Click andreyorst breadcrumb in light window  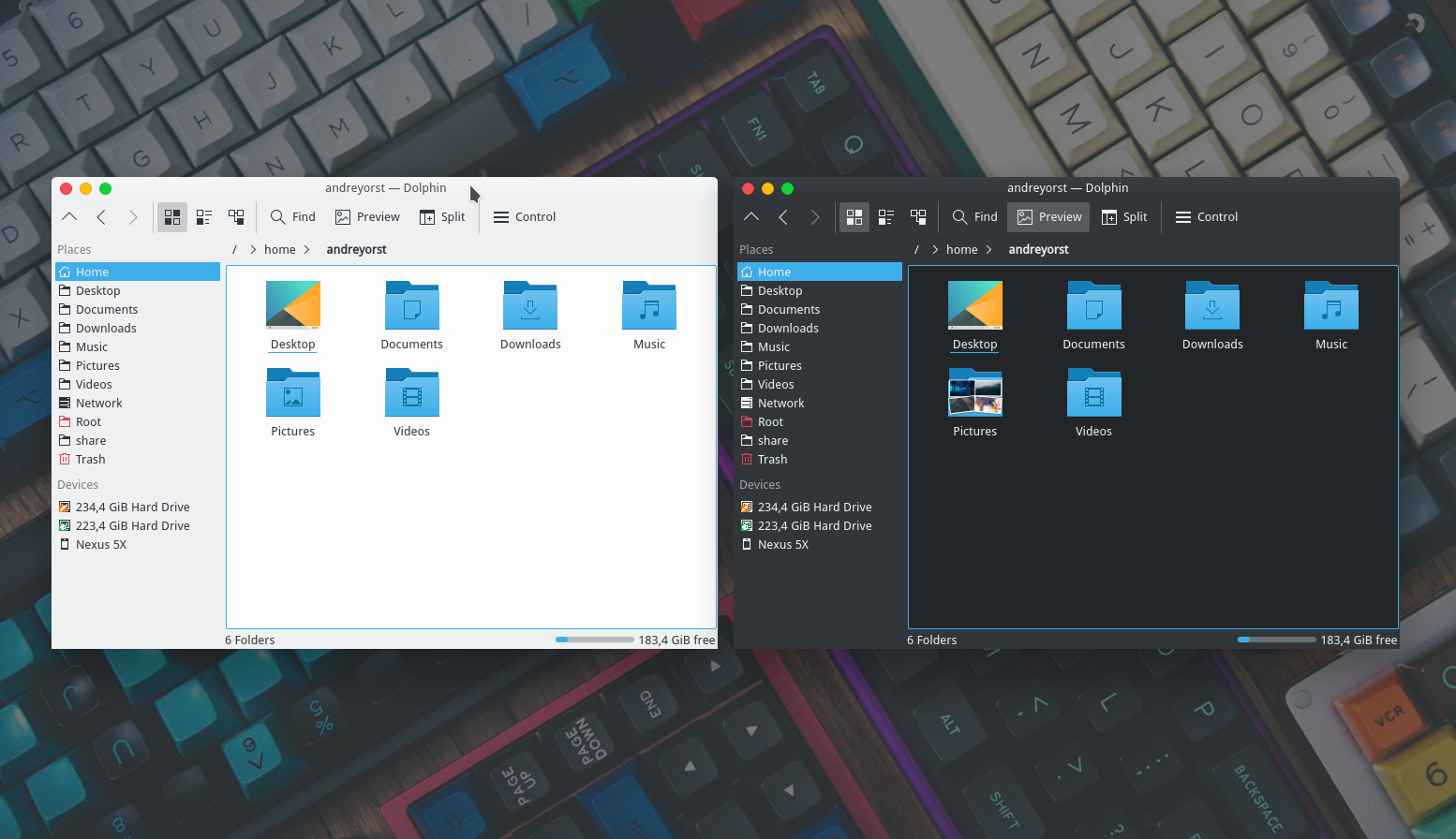(356, 249)
